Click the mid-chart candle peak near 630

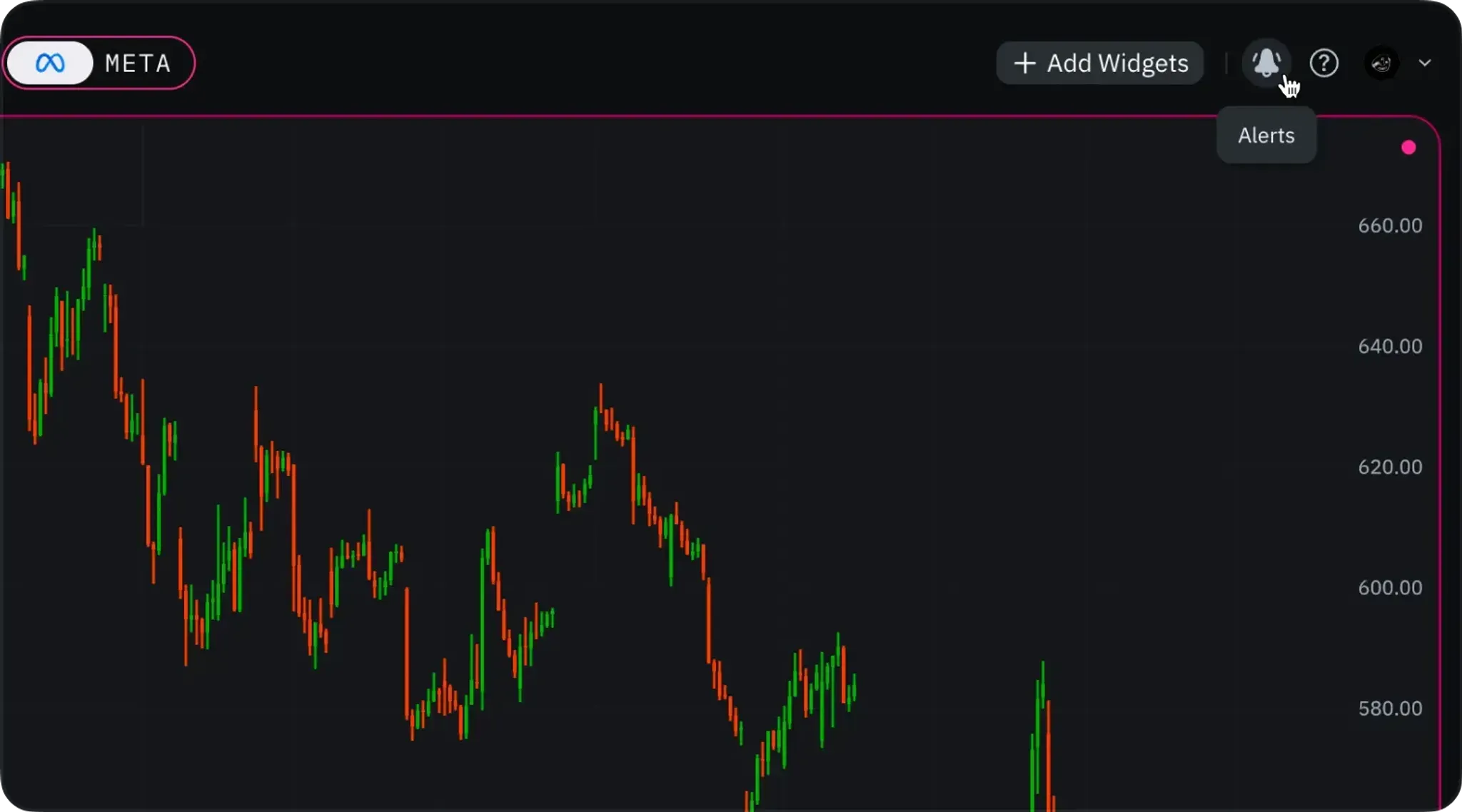click(x=600, y=400)
